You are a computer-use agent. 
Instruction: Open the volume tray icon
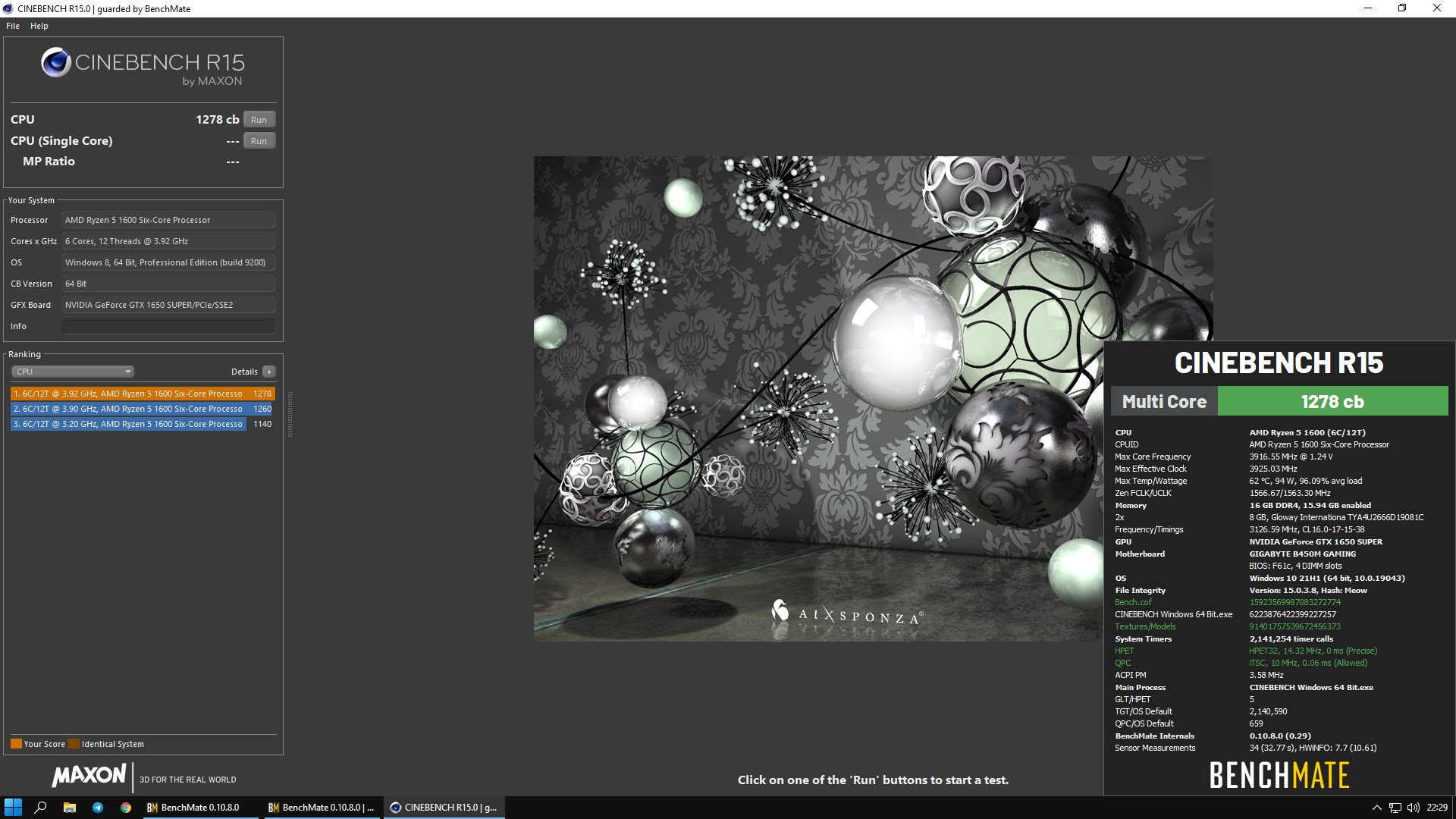point(1414,808)
